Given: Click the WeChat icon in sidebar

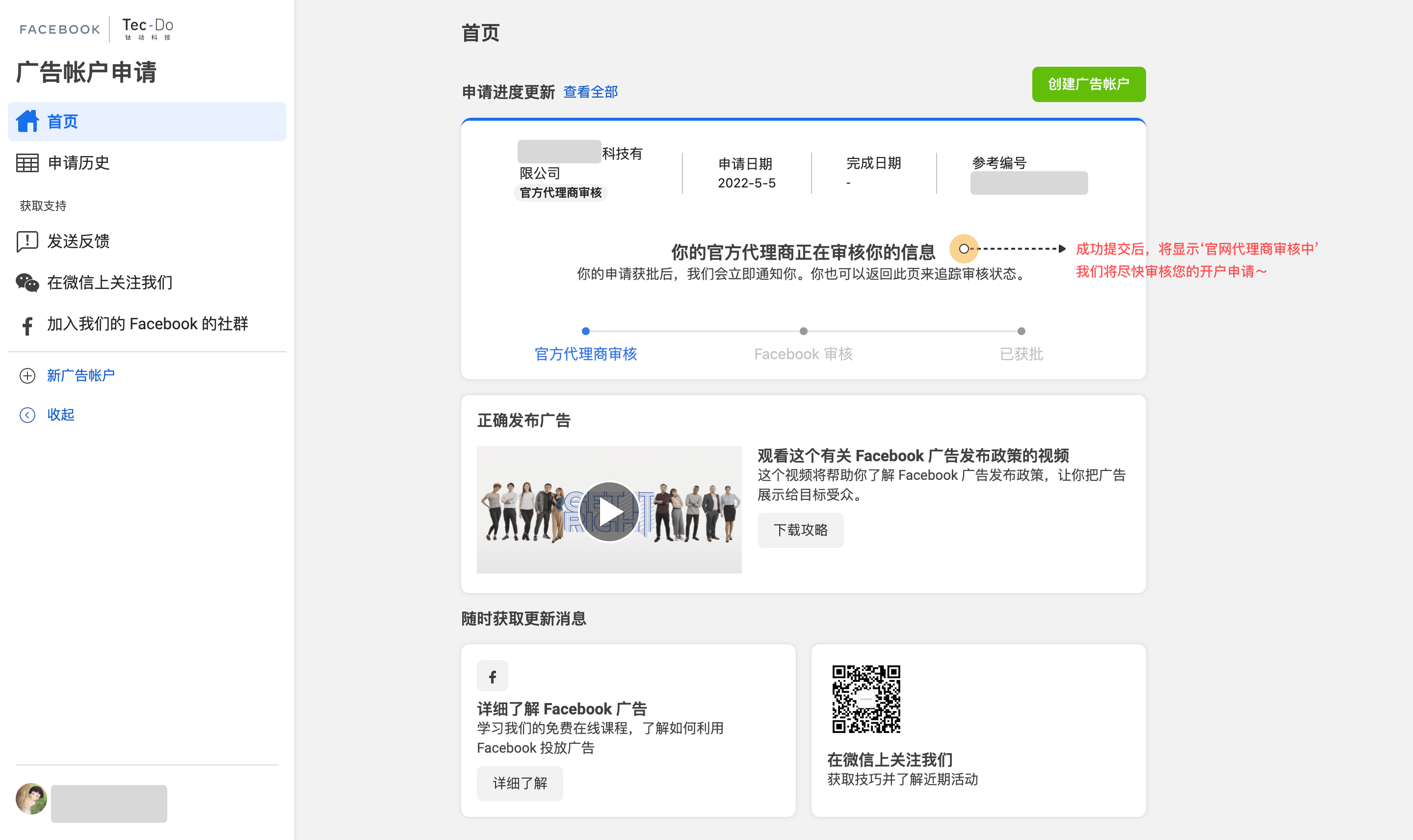Looking at the screenshot, I should coord(27,283).
